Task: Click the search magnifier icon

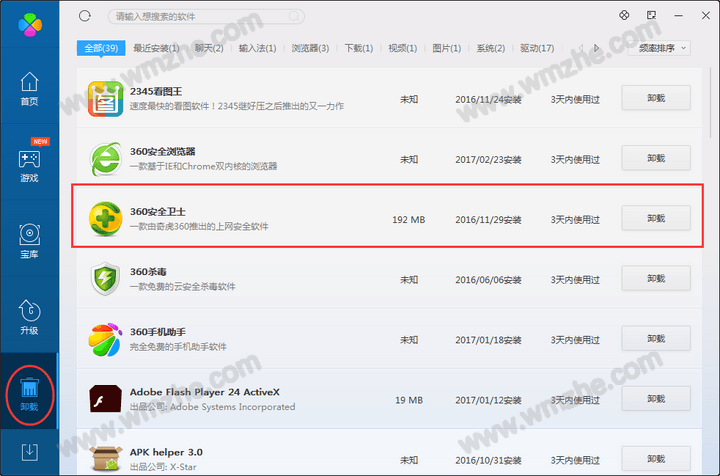Action: coord(294,17)
